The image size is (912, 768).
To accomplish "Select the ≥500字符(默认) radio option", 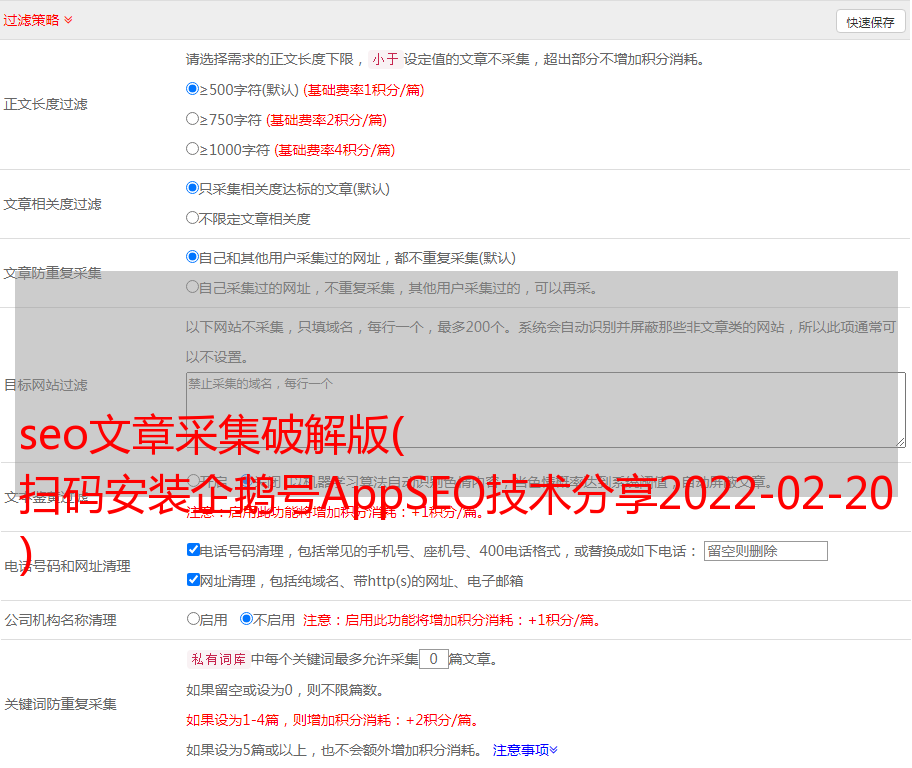I will [193, 89].
